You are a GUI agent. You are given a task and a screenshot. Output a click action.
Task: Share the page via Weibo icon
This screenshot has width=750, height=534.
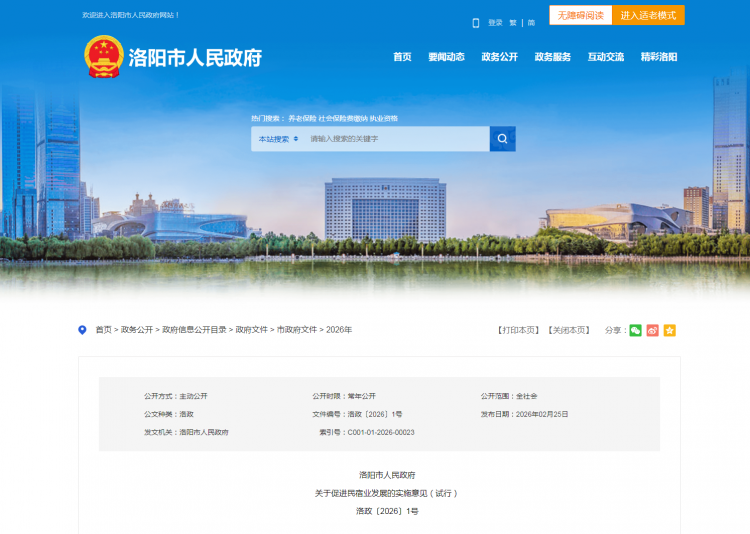[652, 330]
